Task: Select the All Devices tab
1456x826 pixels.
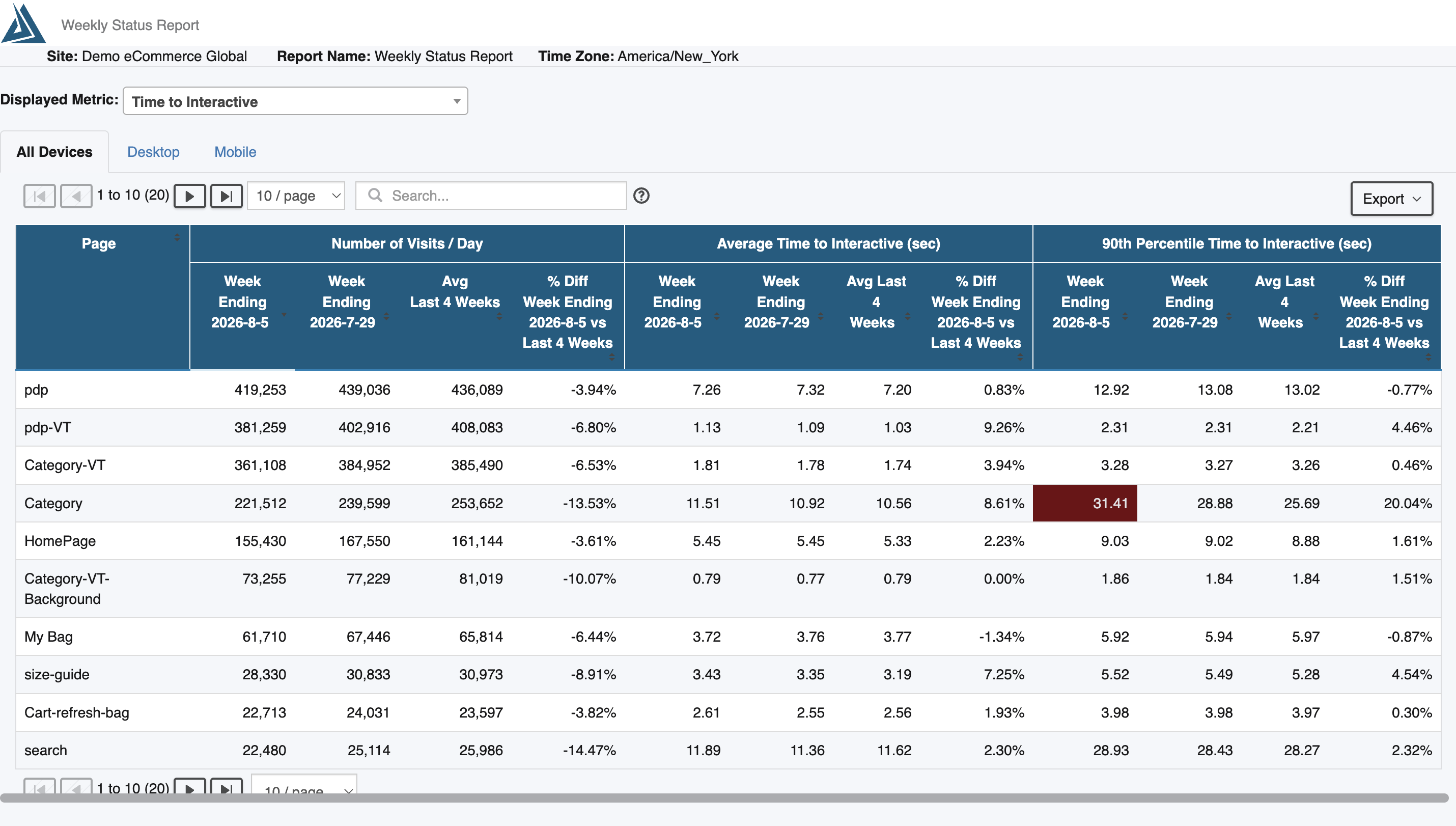Action: pyautogui.click(x=54, y=152)
